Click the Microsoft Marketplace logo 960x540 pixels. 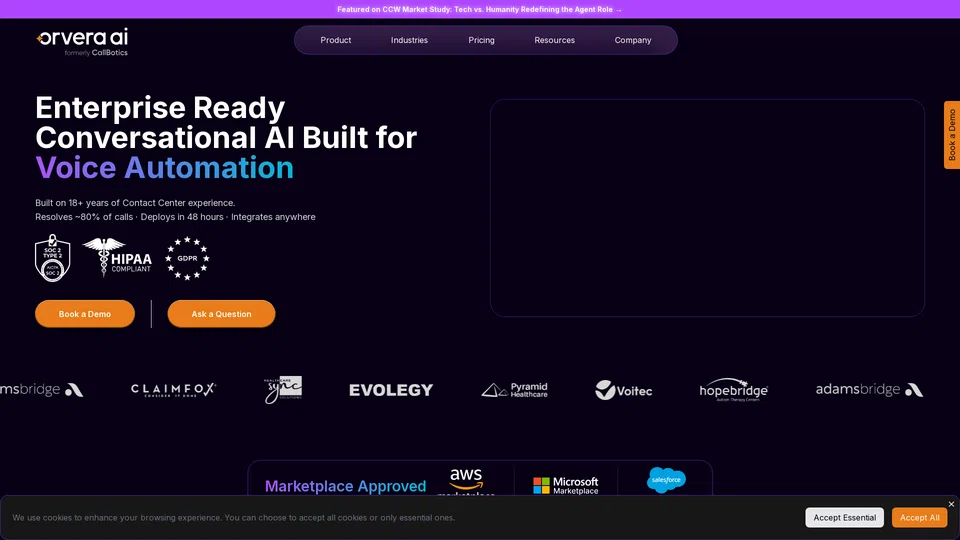(x=566, y=486)
